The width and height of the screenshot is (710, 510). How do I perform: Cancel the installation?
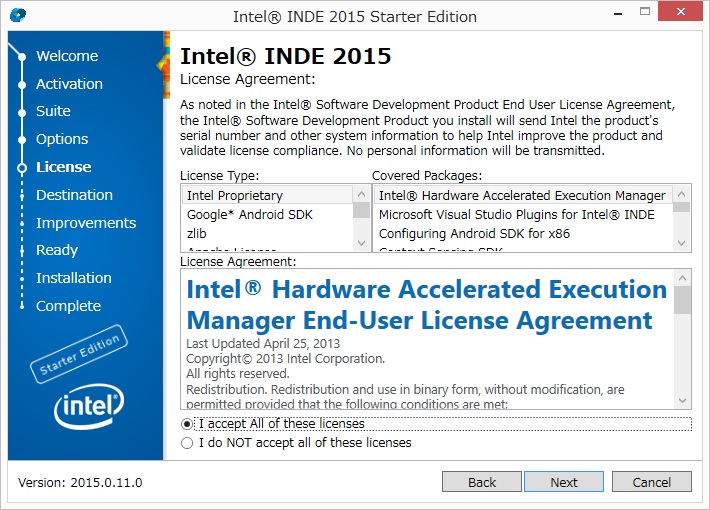pyautogui.click(x=651, y=482)
